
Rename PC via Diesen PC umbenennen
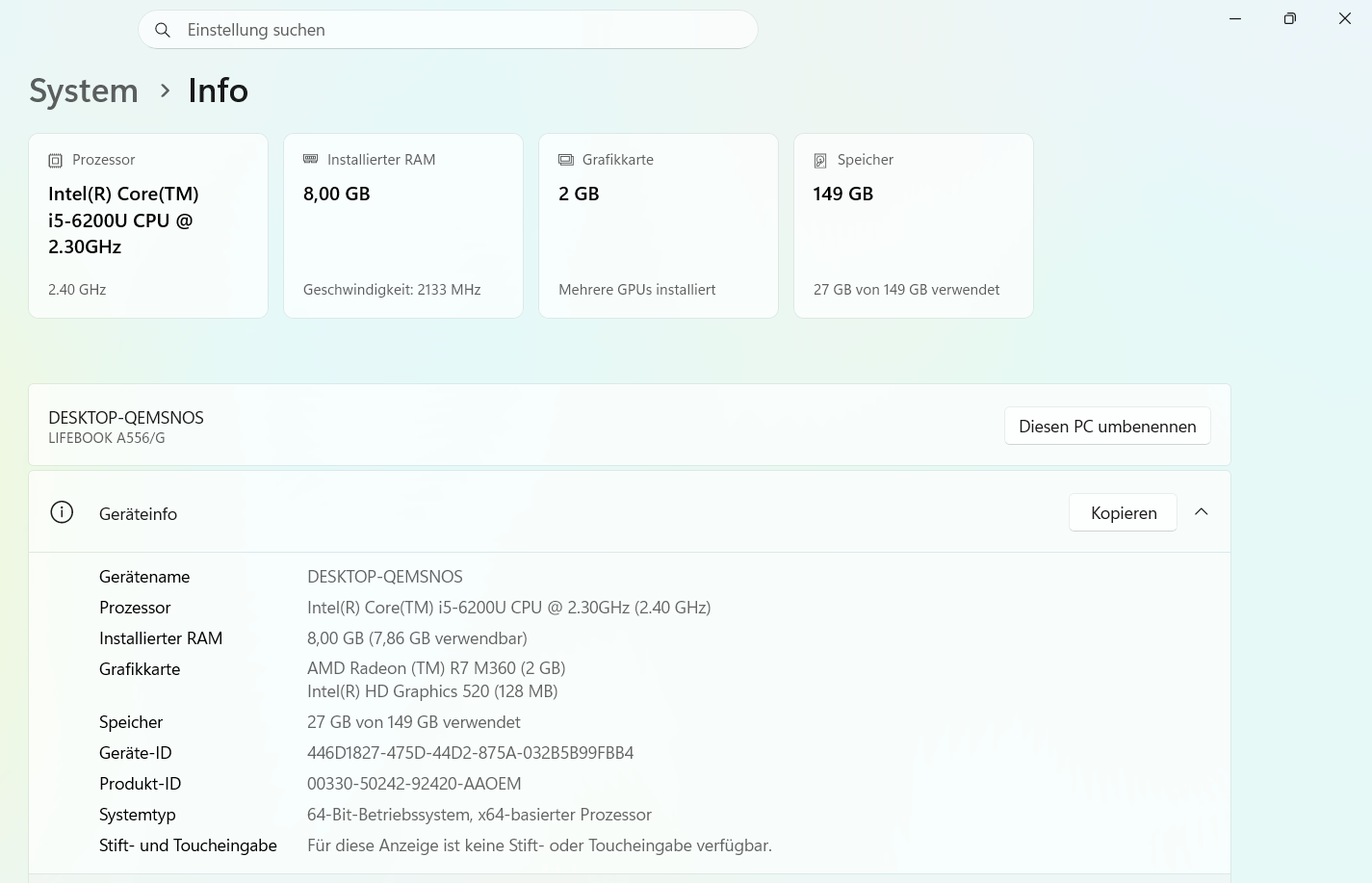[x=1107, y=427]
